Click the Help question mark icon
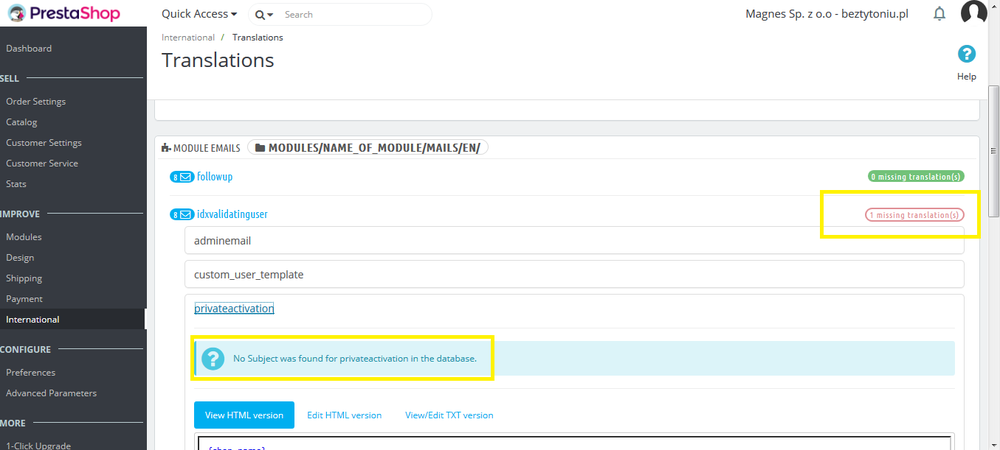 point(967,55)
